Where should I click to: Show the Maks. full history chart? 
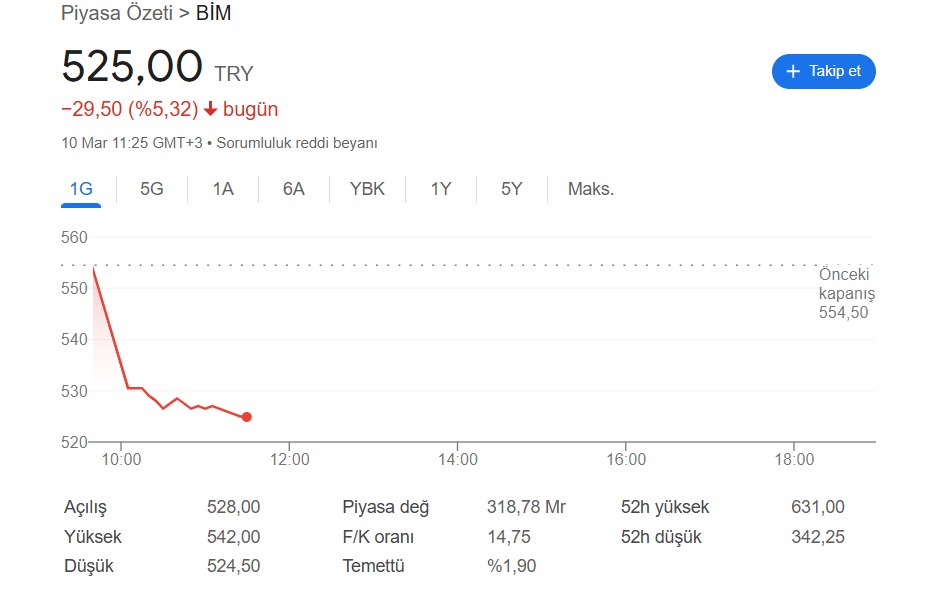coord(591,189)
